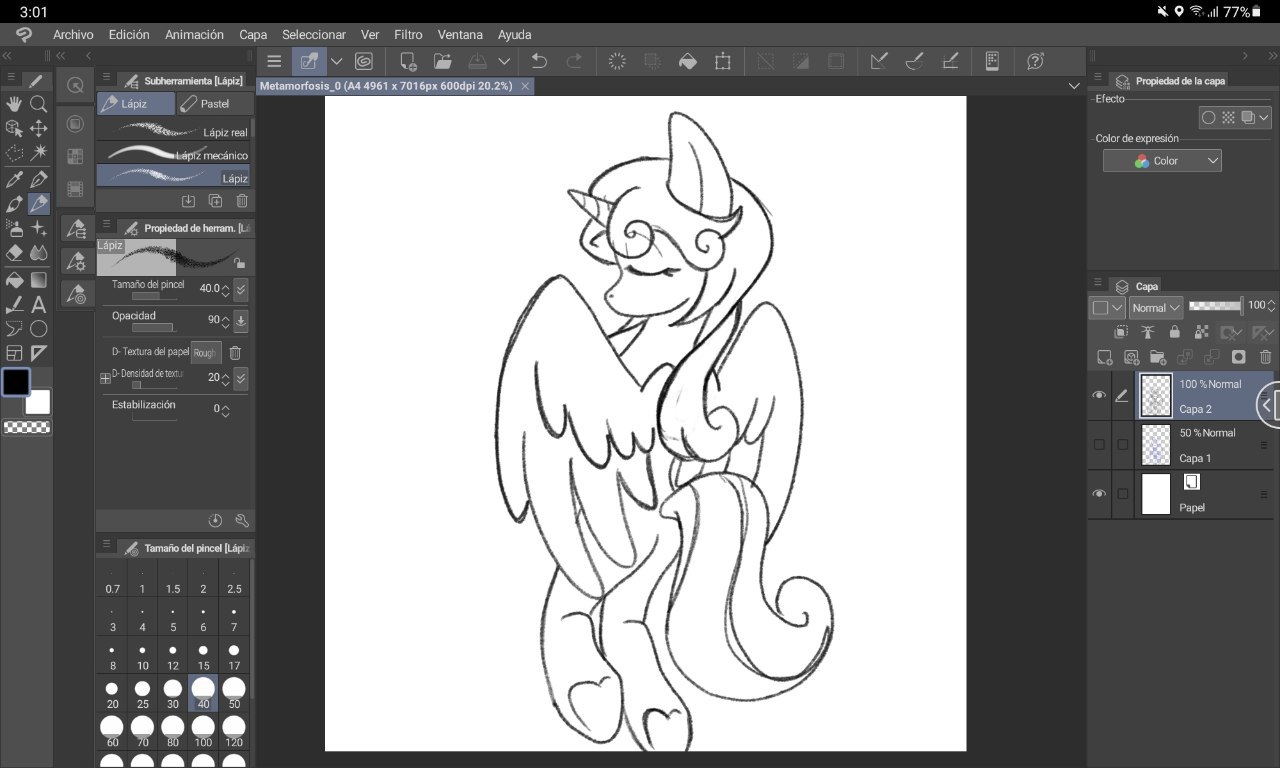Open the smartphone connection icon in command bar
Screen dimensions: 1280x768
tap(992, 61)
